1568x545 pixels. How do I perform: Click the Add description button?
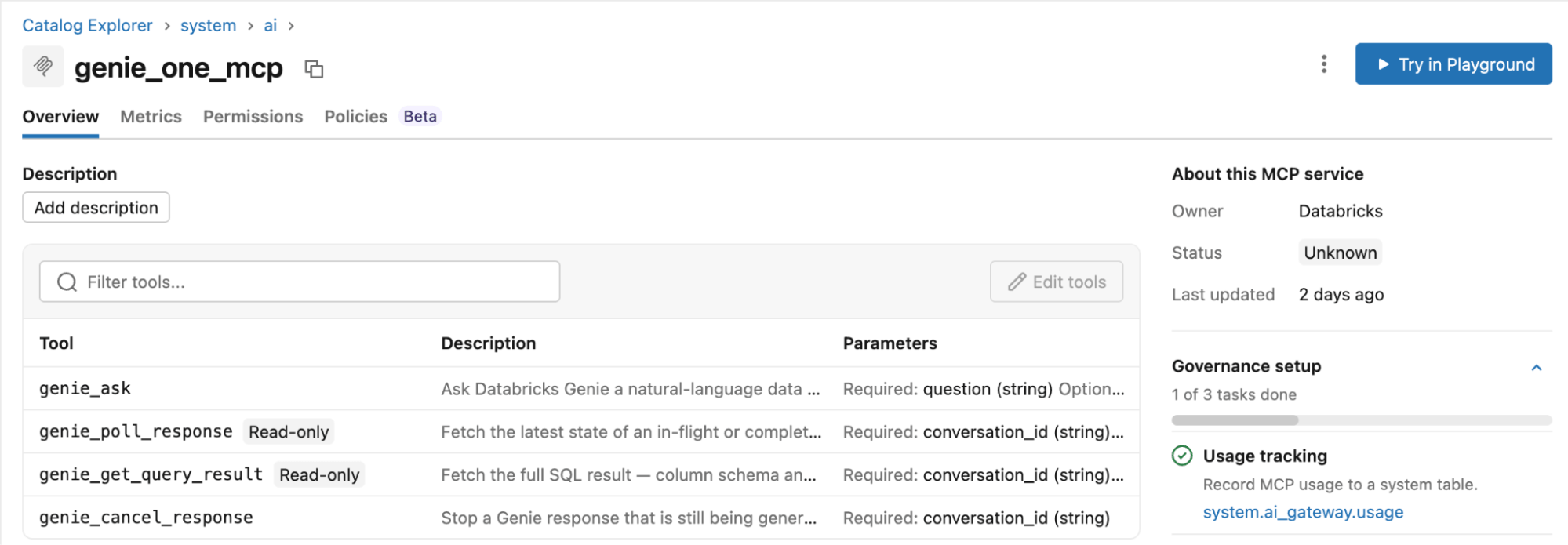(x=96, y=208)
